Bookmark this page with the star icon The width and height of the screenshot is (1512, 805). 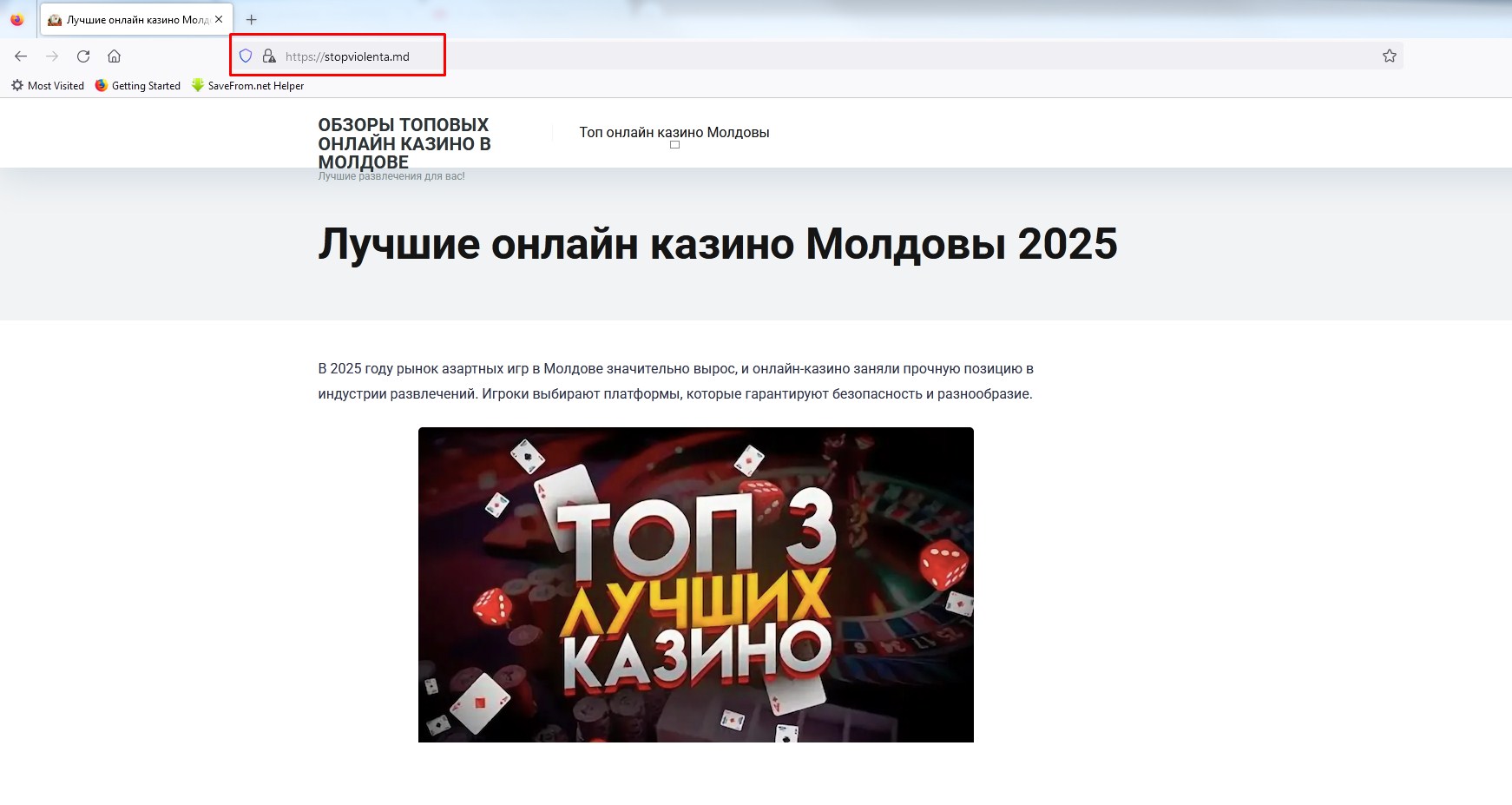coord(1389,56)
